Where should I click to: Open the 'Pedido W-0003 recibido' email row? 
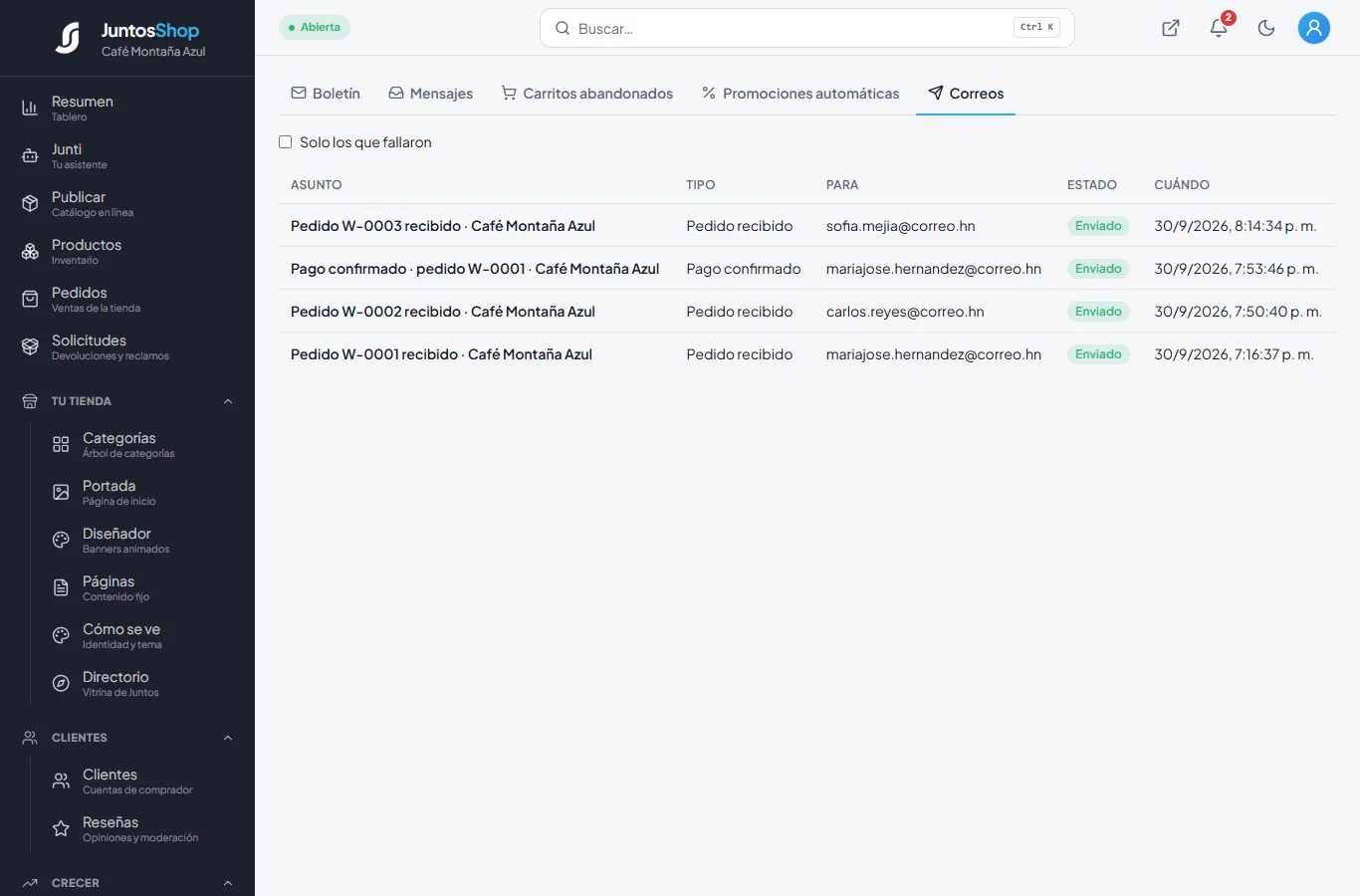pos(807,226)
